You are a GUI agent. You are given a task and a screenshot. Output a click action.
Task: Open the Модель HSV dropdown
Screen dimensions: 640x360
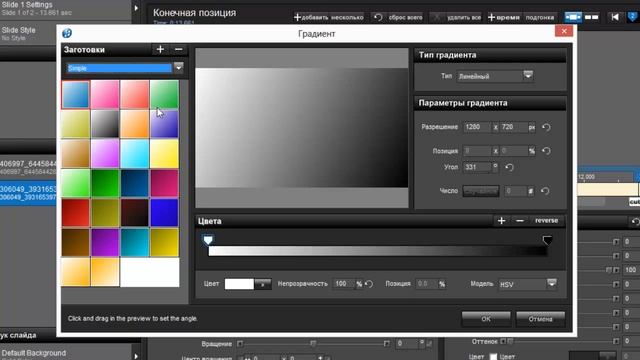[551, 284]
